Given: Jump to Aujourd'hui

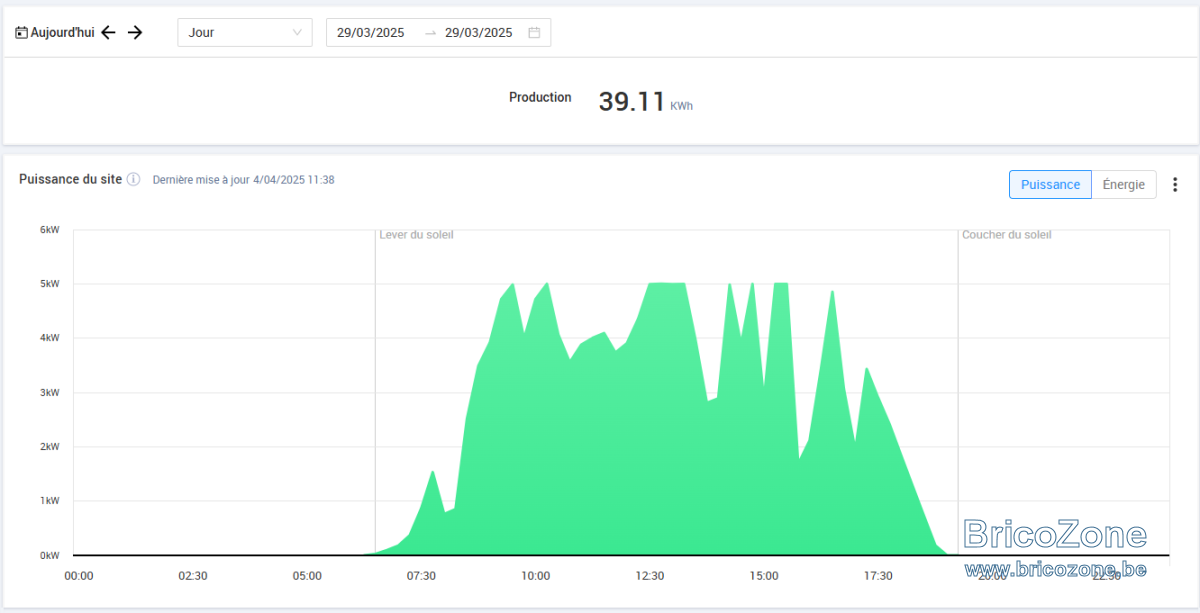Looking at the screenshot, I should (62, 32).
